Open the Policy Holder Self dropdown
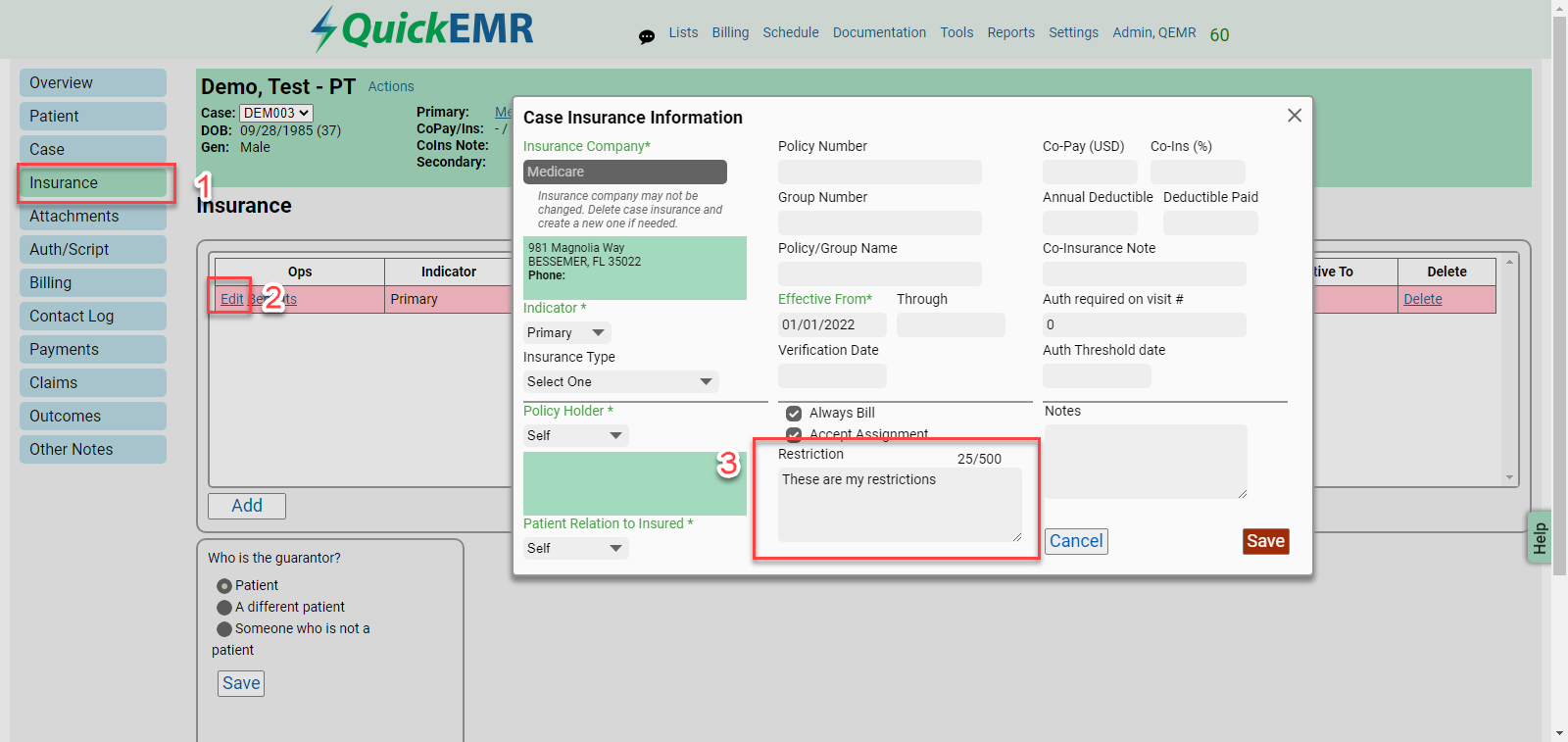Screen dimensions: 1568x742 [576, 436]
